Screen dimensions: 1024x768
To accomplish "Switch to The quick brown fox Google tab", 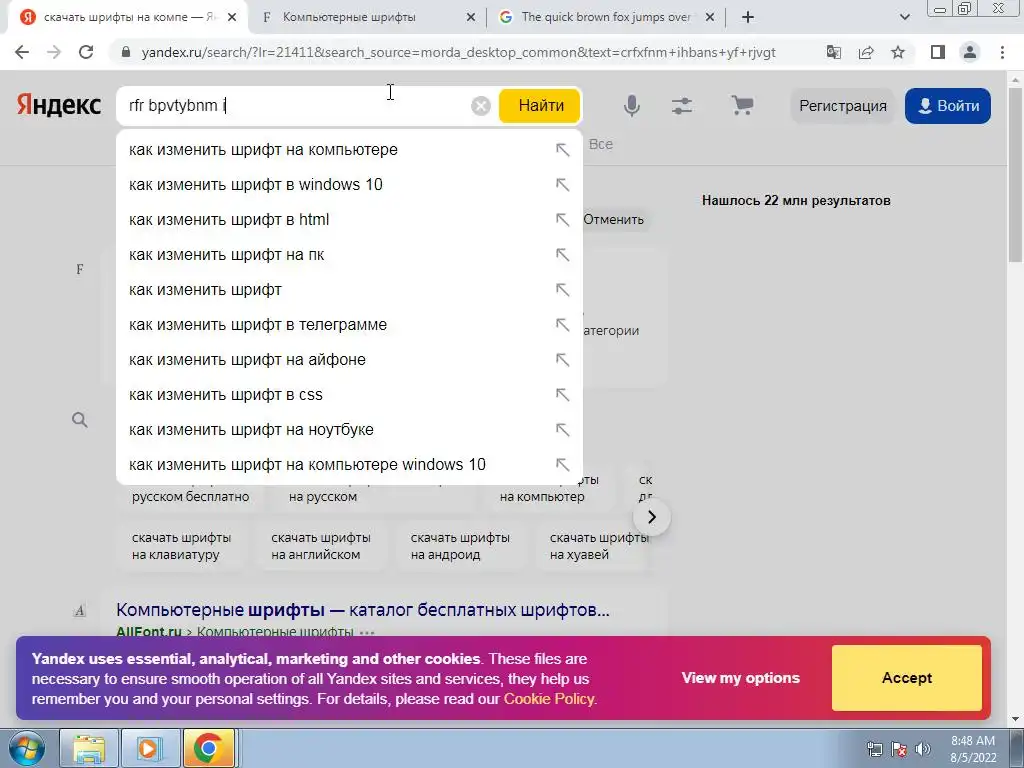I will (x=605, y=17).
